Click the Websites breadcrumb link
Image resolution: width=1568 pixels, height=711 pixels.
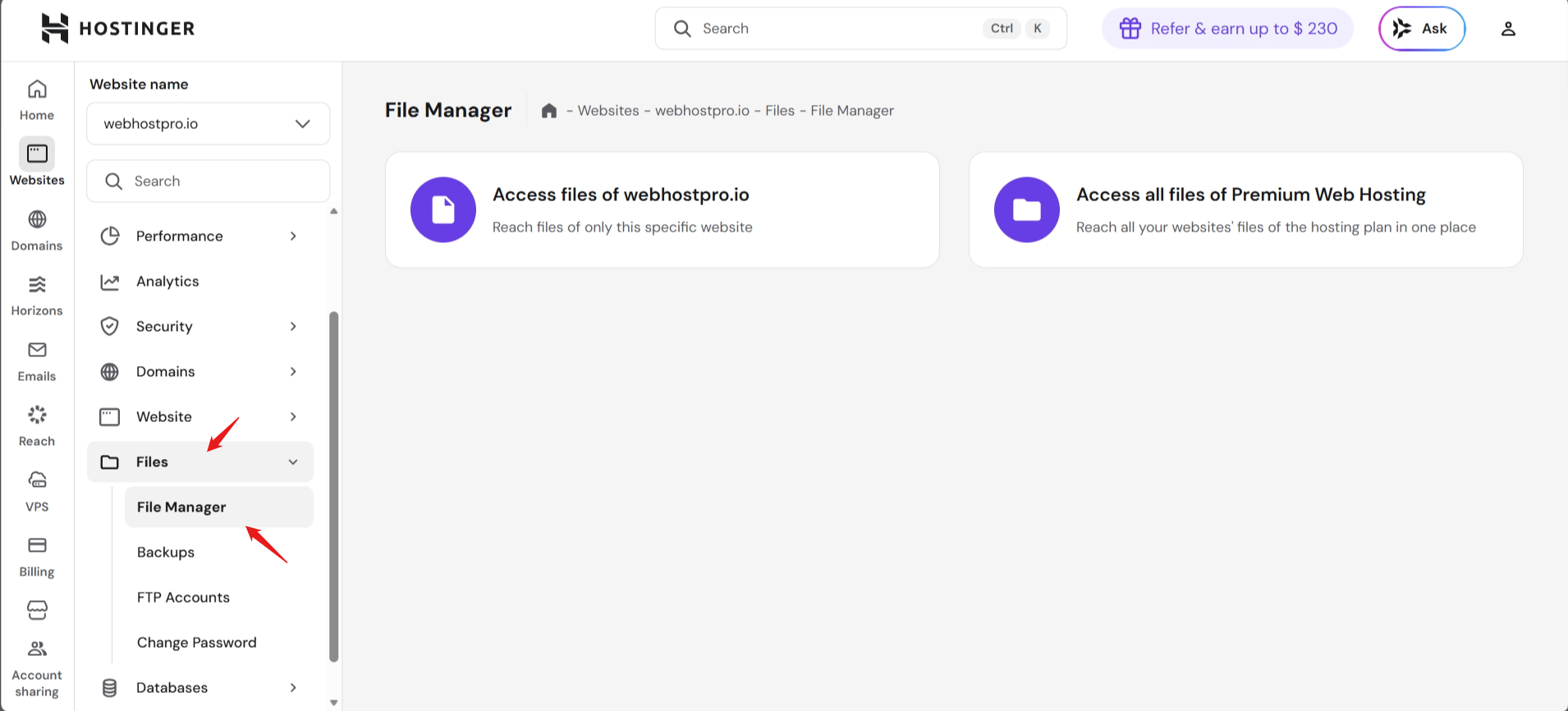[x=608, y=111]
